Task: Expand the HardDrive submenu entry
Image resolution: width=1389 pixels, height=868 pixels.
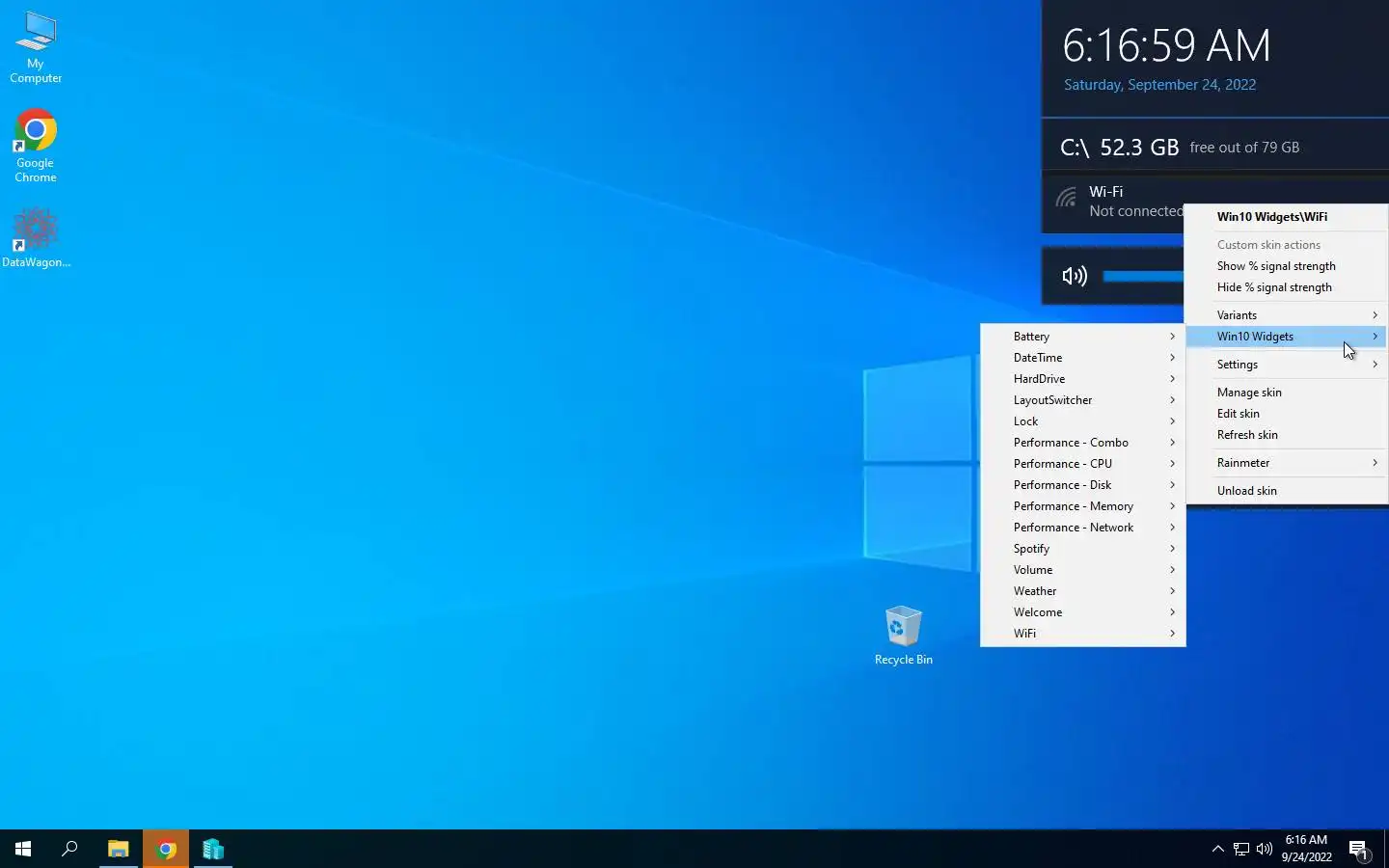Action: tap(1082, 379)
